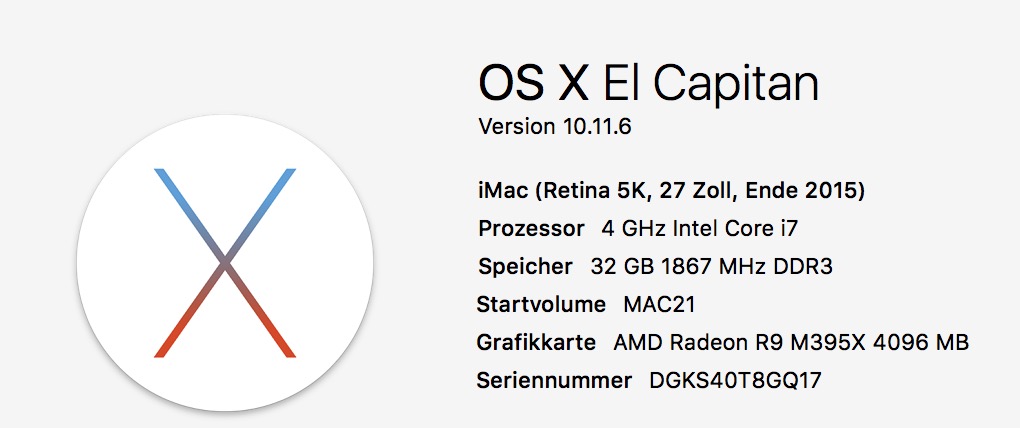Click the Startvolume label
This screenshot has width=1020, height=428.
(x=541, y=304)
